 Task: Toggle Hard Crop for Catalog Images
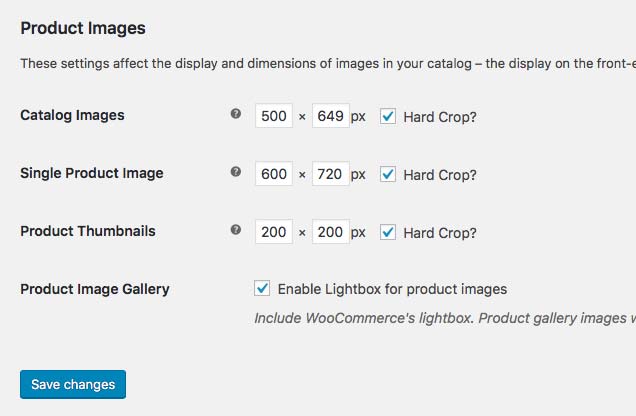pyautogui.click(x=388, y=115)
